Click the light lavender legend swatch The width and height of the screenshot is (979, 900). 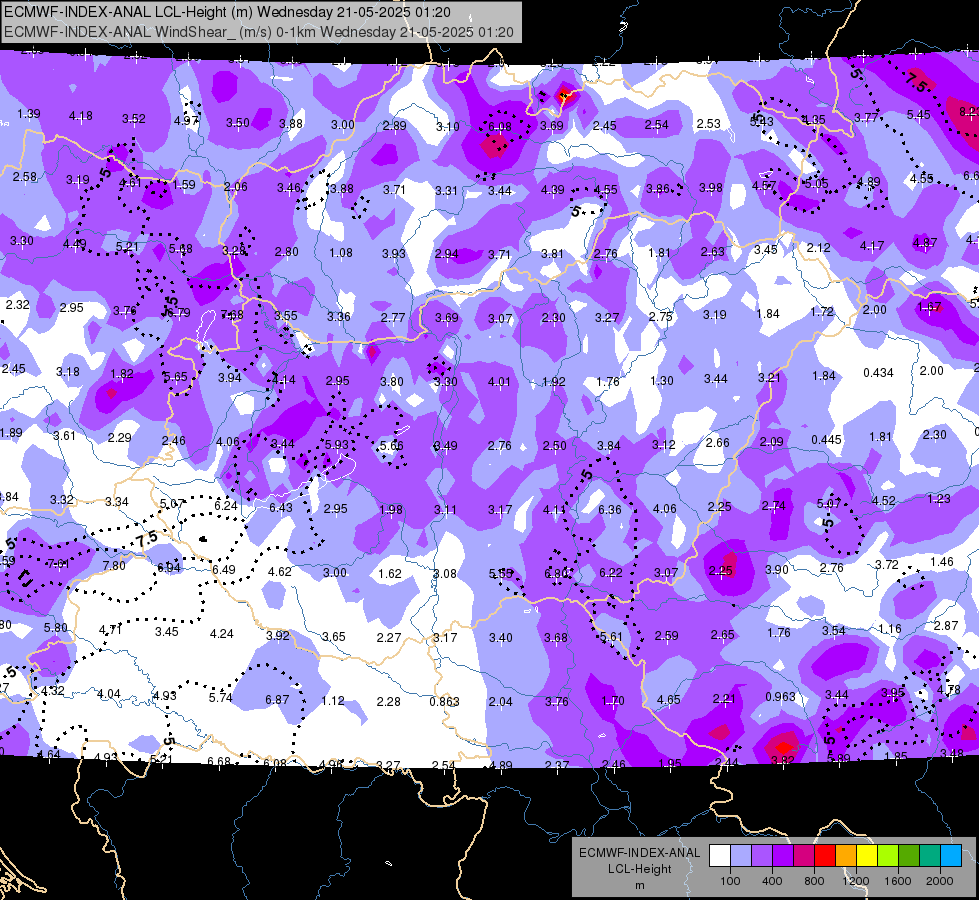pyautogui.click(x=741, y=856)
